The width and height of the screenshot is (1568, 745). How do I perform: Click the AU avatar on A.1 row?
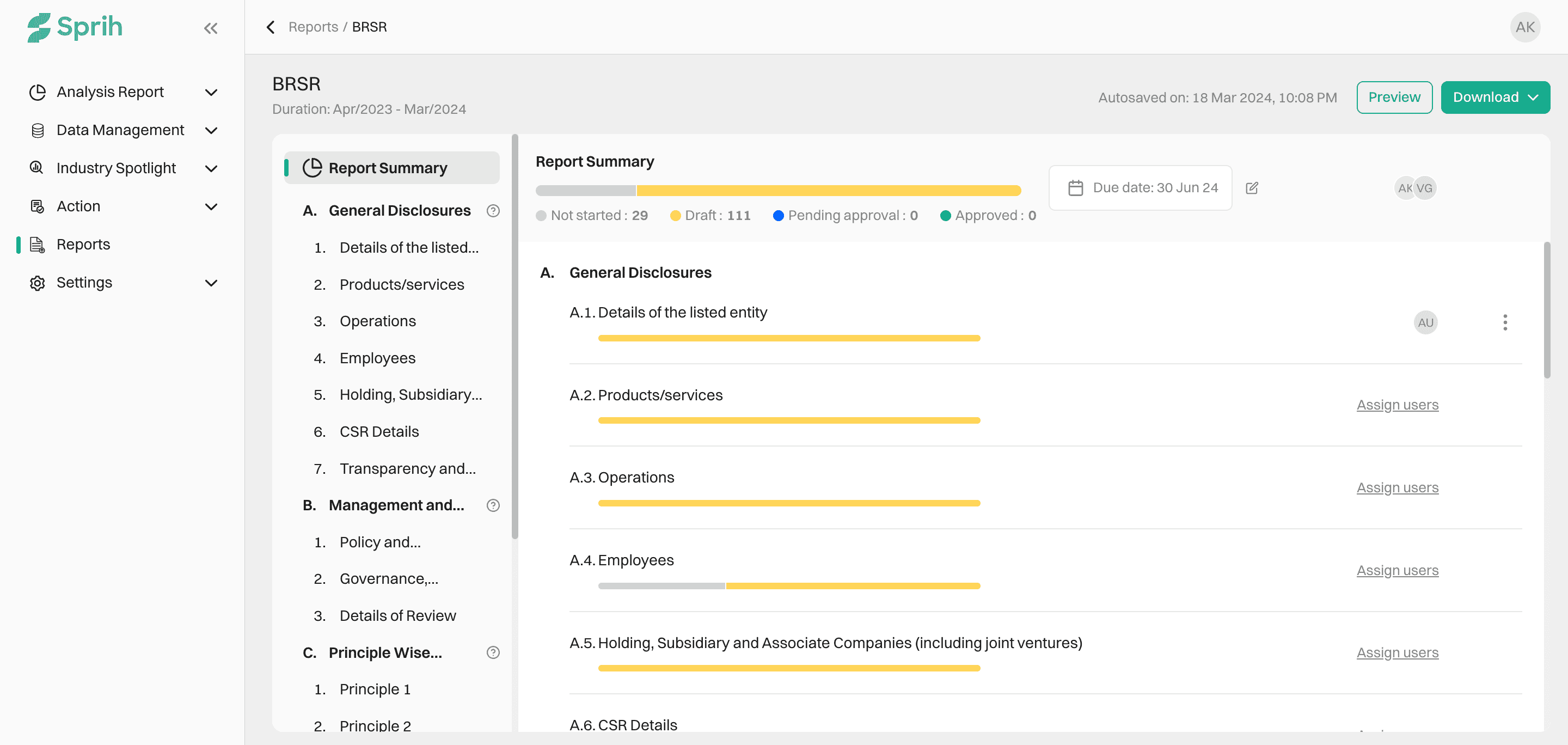tap(1425, 322)
